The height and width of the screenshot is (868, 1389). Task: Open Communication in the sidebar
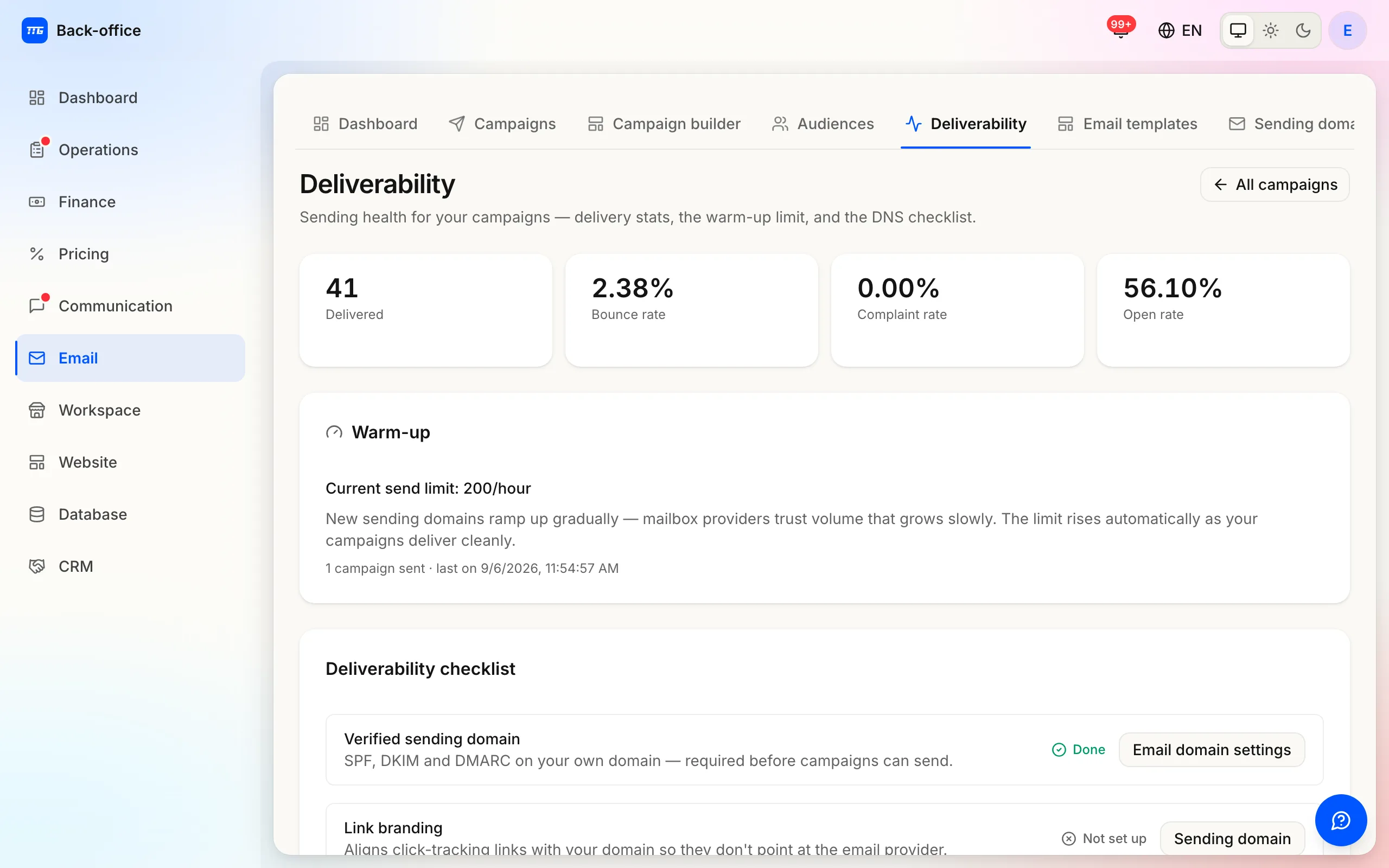click(x=131, y=306)
